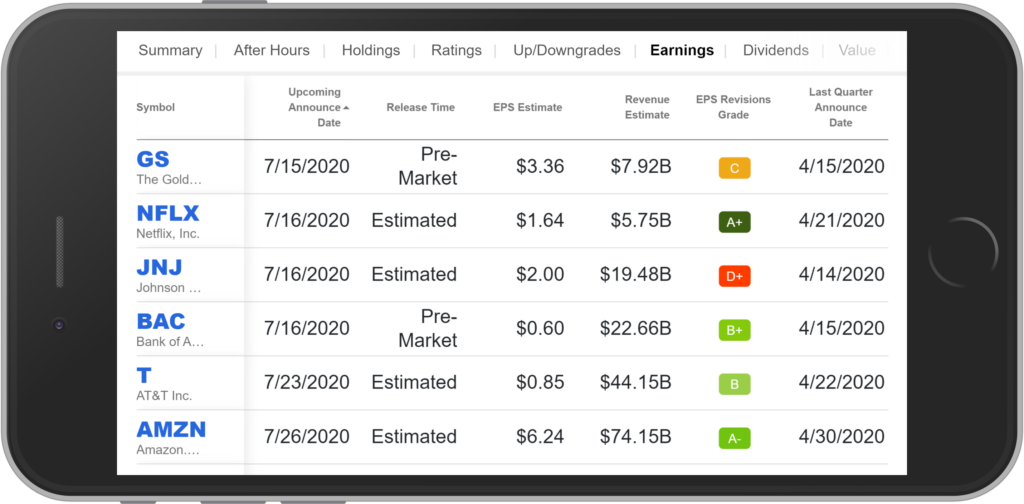Click the red D+ grade badge

point(735,276)
